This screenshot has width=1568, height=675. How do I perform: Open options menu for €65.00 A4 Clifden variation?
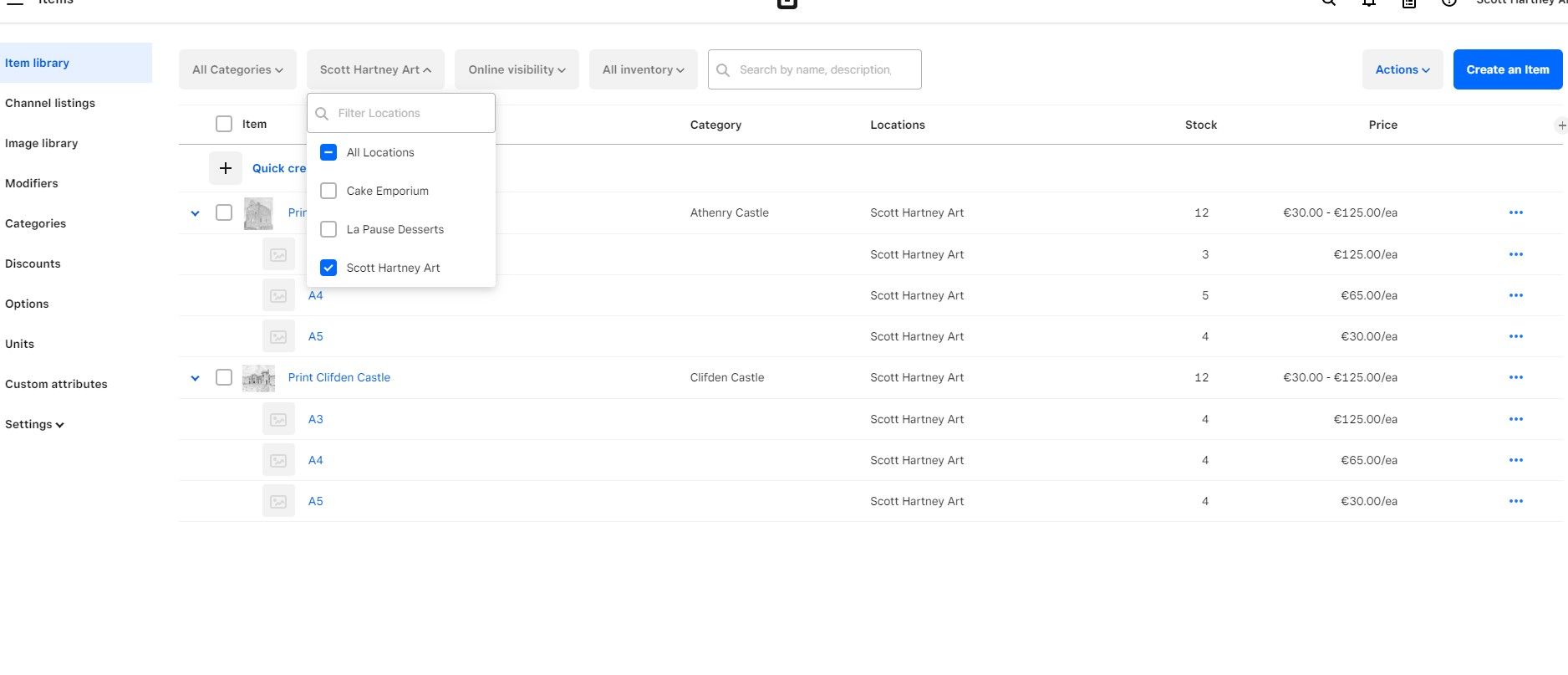click(1515, 460)
